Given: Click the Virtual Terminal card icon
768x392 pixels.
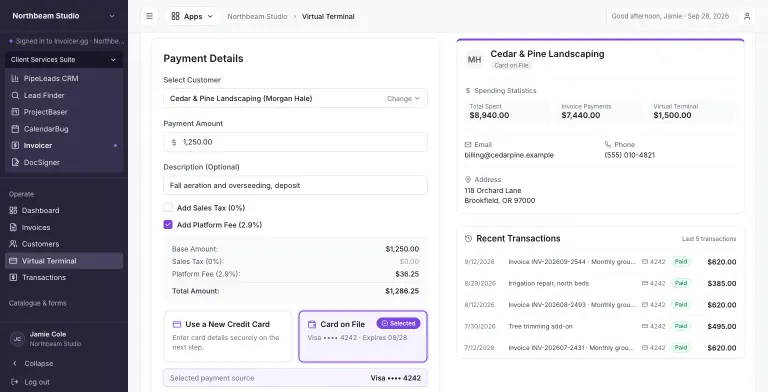Looking at the screenshot, I should 13,261.
